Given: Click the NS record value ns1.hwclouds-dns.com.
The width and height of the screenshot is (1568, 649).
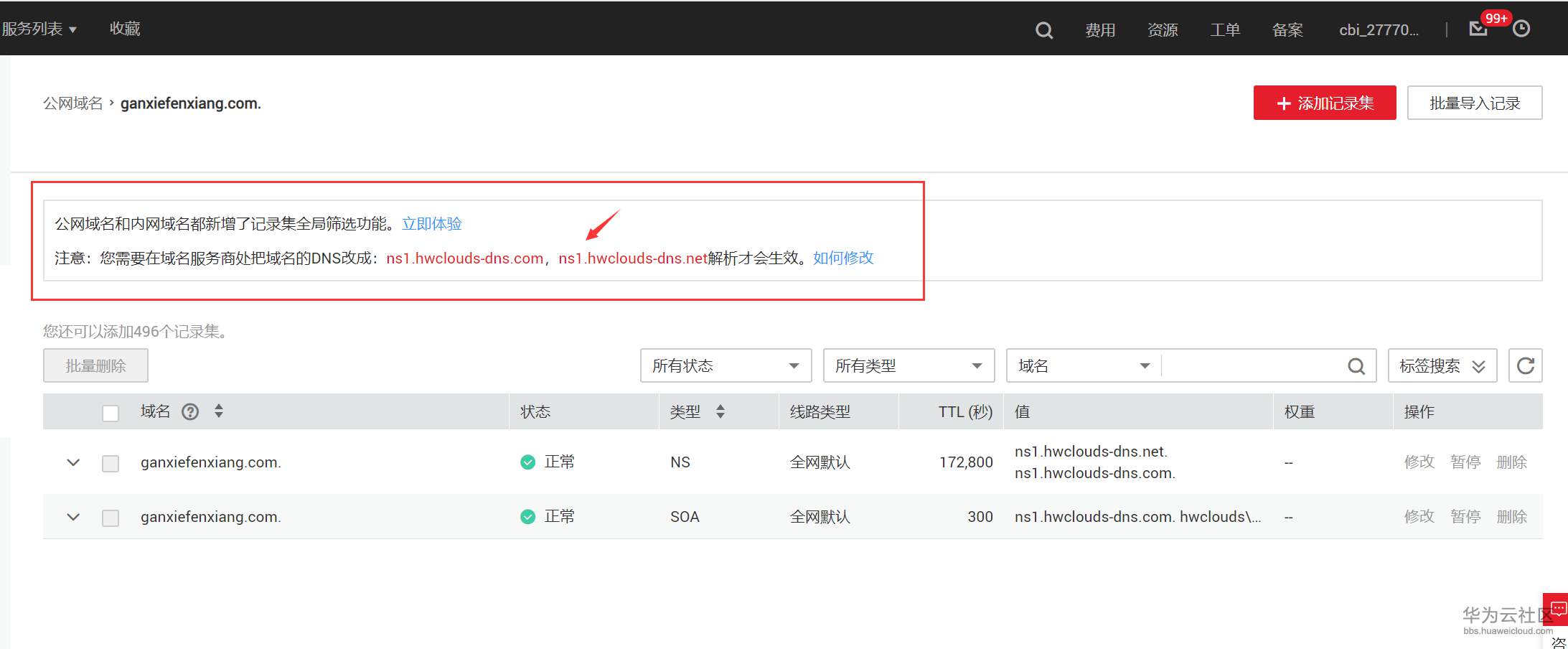Looking at the screenshot, I should coord(1095,473).
